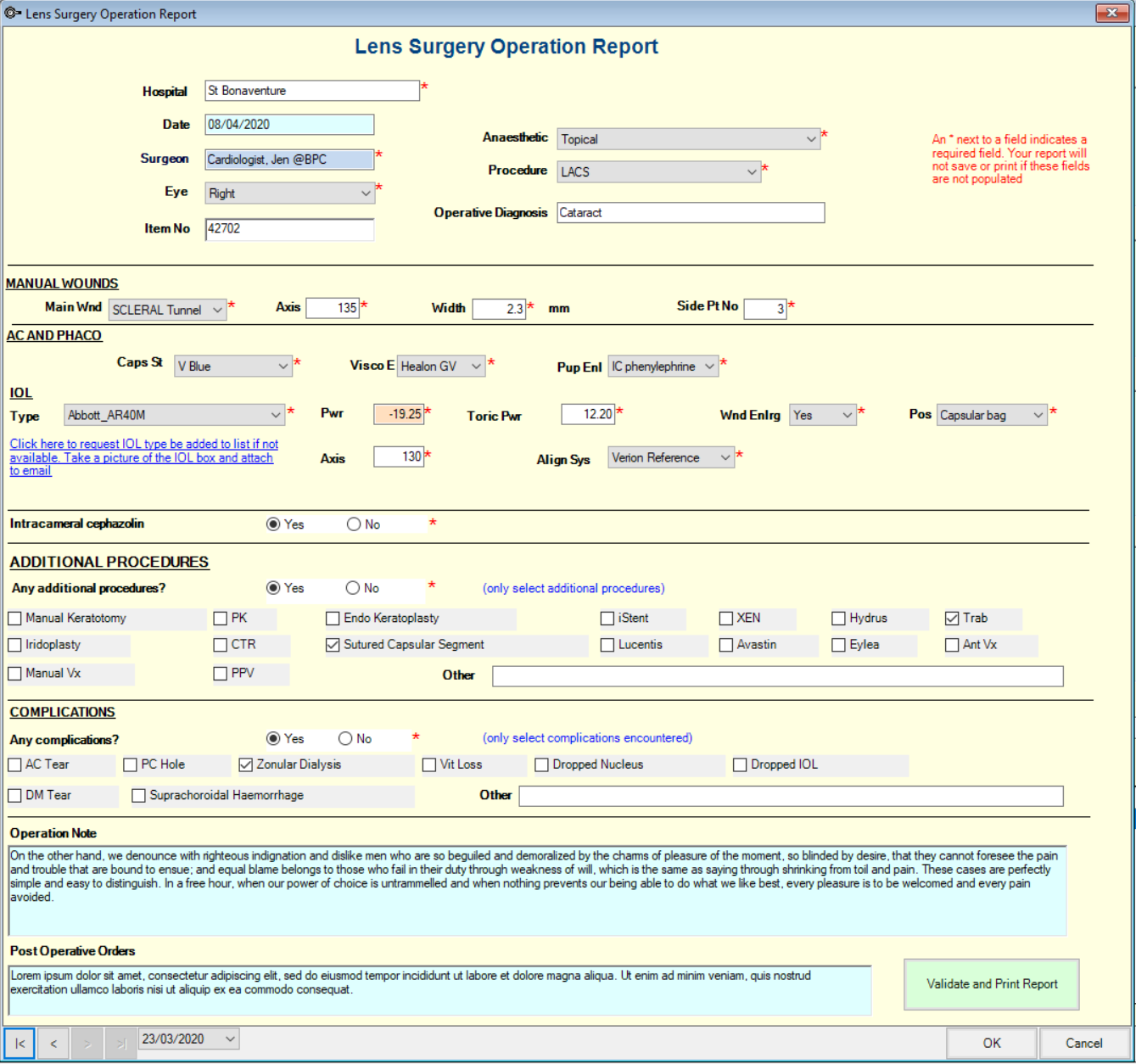Click the Surgeon input field

289,160
